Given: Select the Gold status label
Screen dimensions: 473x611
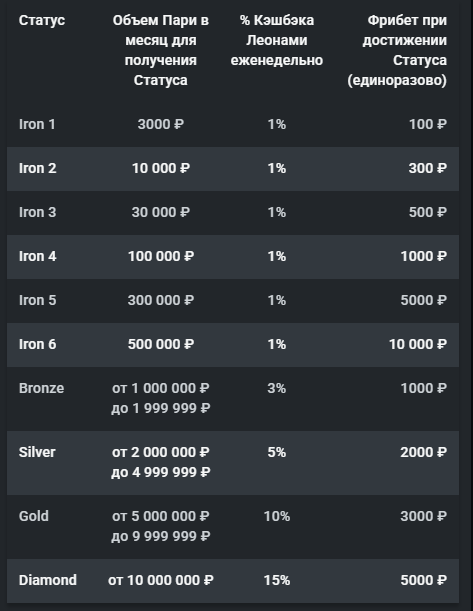Looking at the screenshot, I should [x=34, y=516].
